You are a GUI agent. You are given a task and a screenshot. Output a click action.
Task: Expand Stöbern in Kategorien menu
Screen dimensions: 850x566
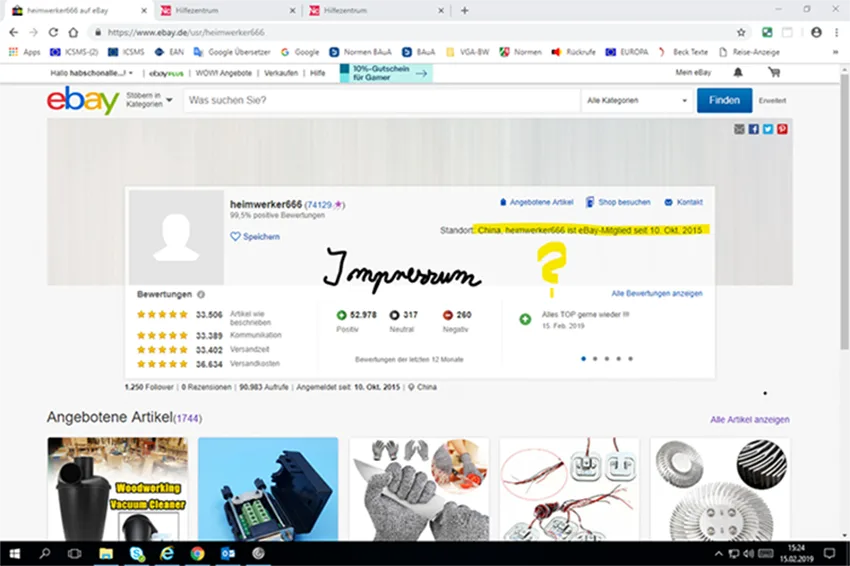click(149, 100)
